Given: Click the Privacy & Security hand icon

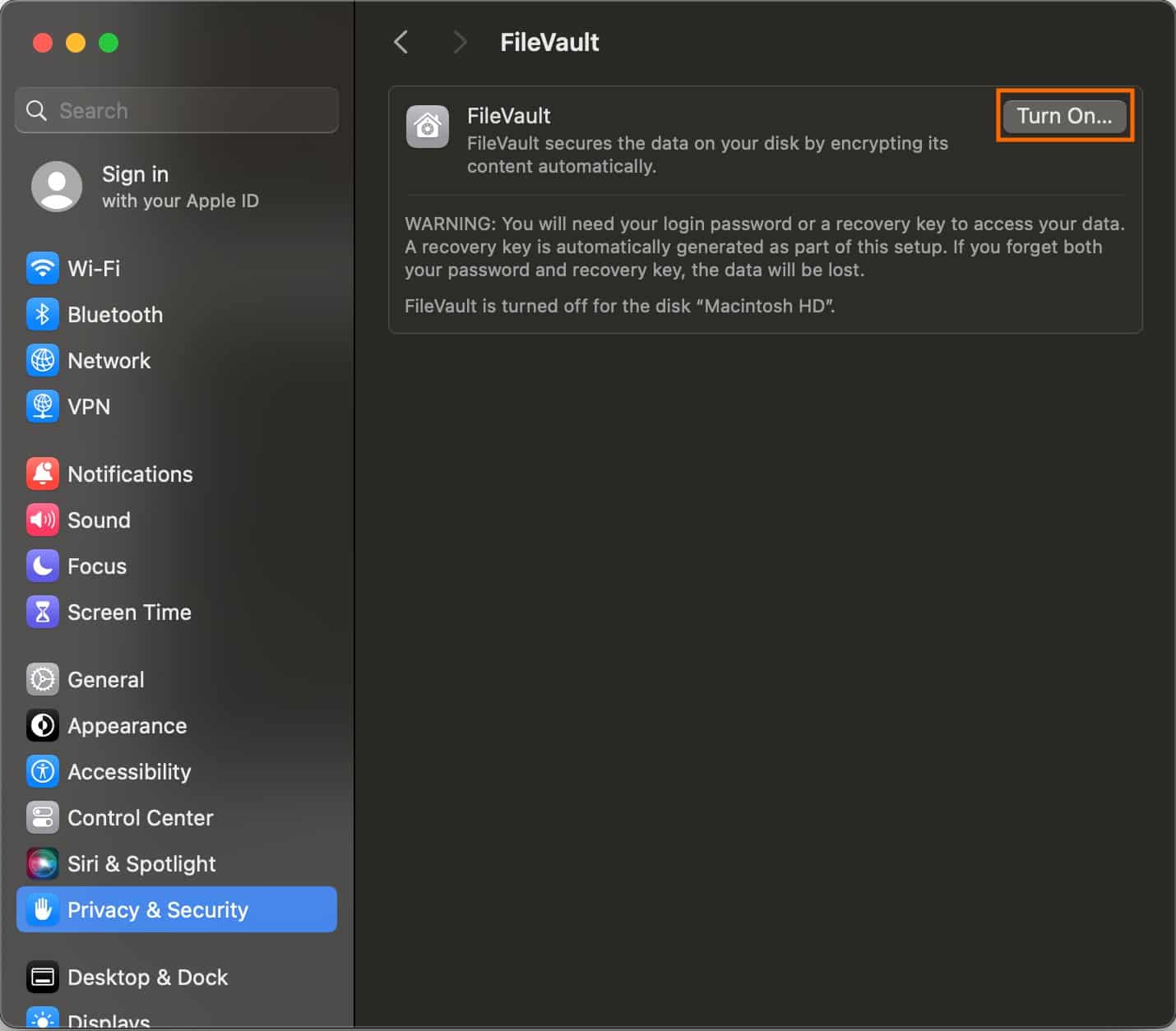Looking at the screenshot, I should [43, 910].
